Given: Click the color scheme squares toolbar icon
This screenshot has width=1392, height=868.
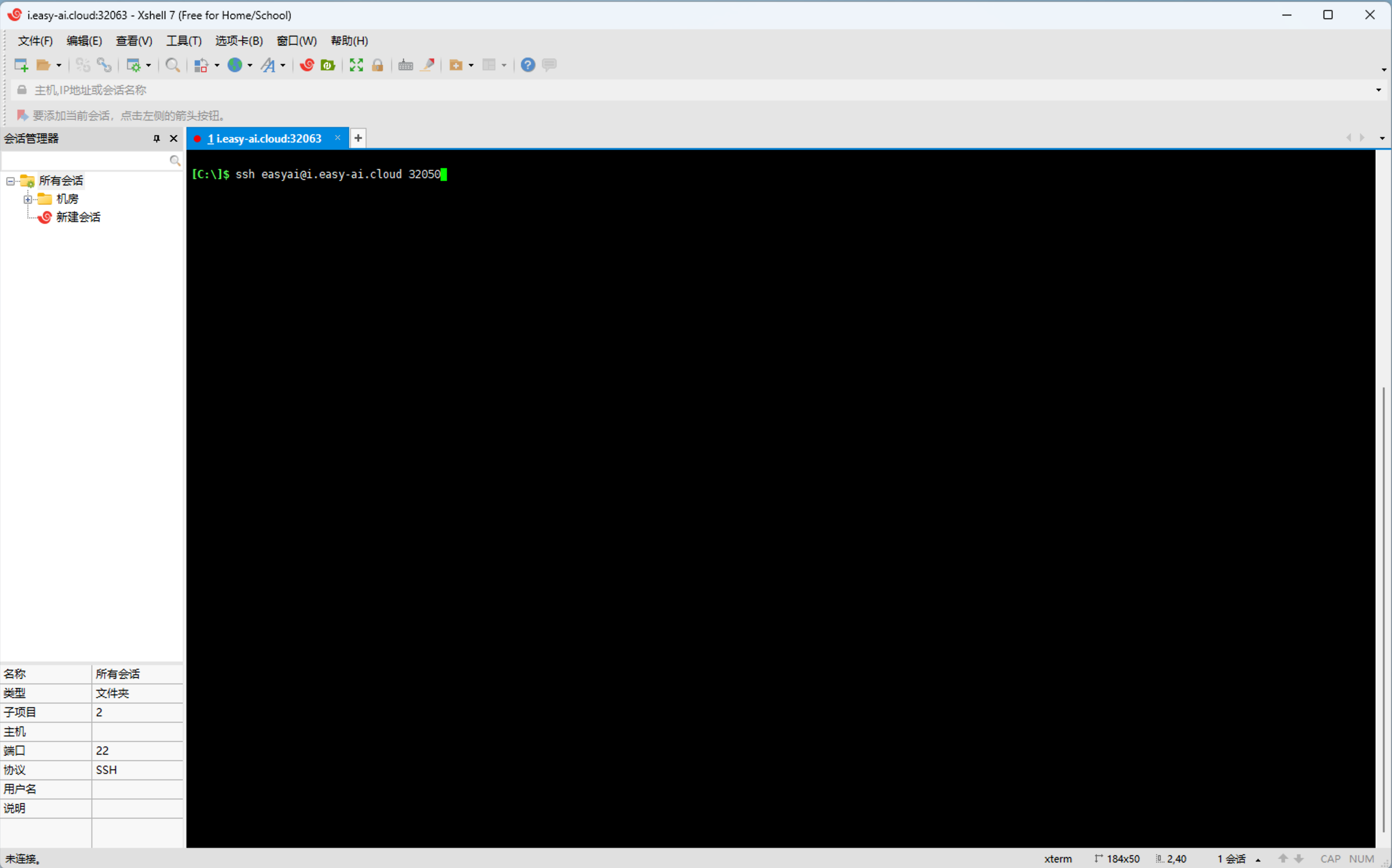Looking at the screenshot, I should tap(201, 65).
